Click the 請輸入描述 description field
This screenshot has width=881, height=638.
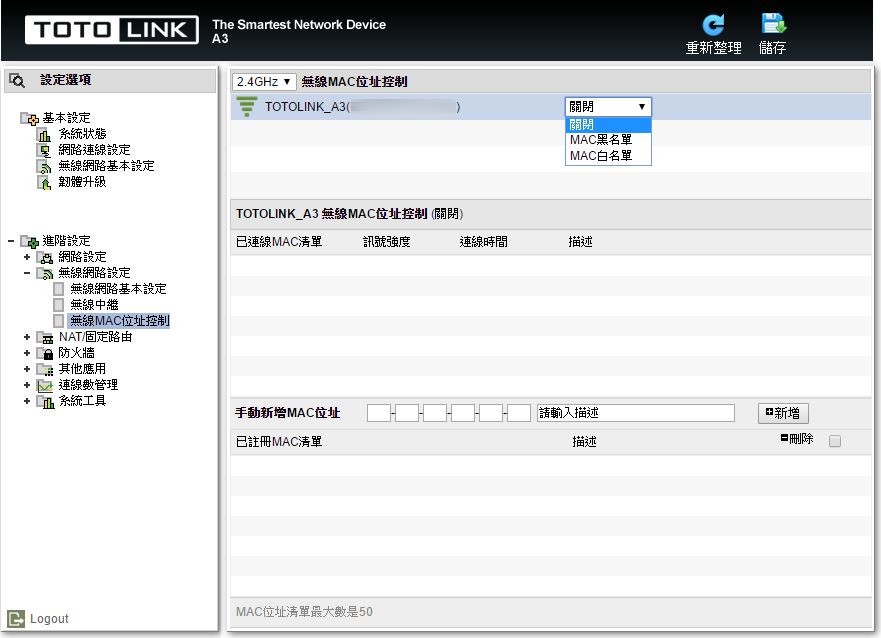(x=635, y=413)
